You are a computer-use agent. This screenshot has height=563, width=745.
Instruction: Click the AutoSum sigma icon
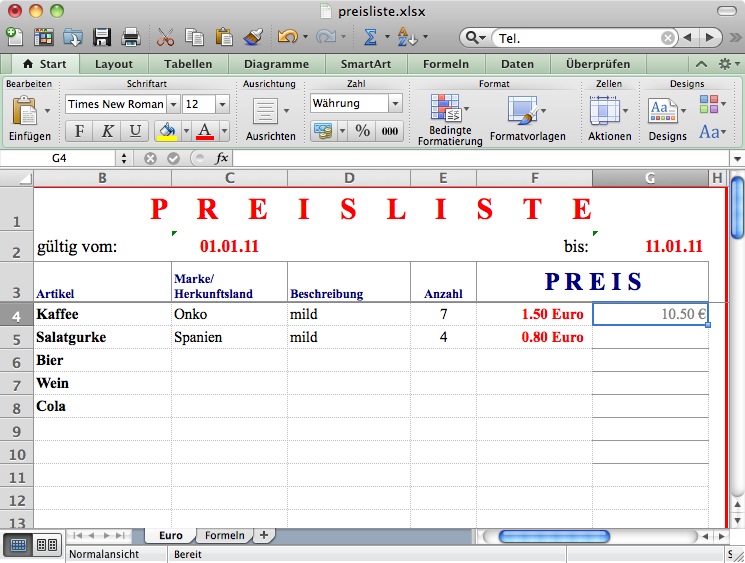click(369, 37)
